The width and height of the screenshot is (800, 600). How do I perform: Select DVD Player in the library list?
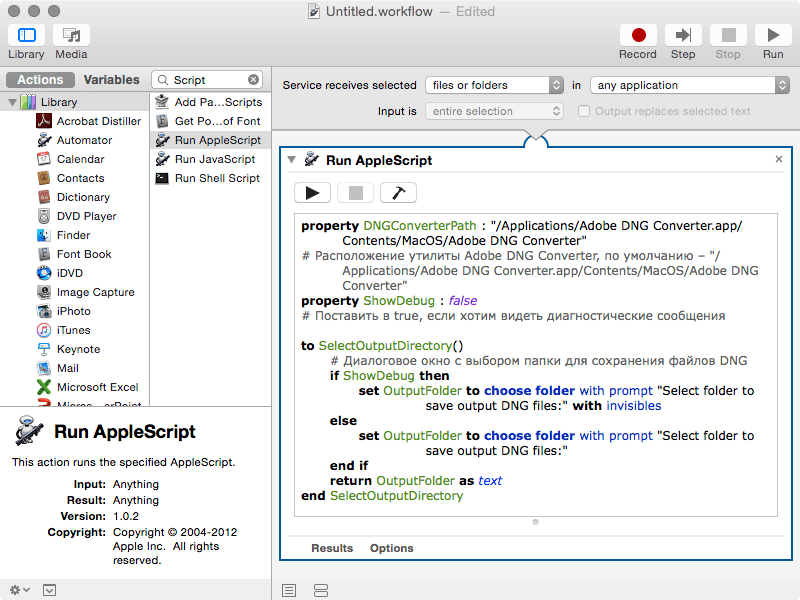[77, 216]
